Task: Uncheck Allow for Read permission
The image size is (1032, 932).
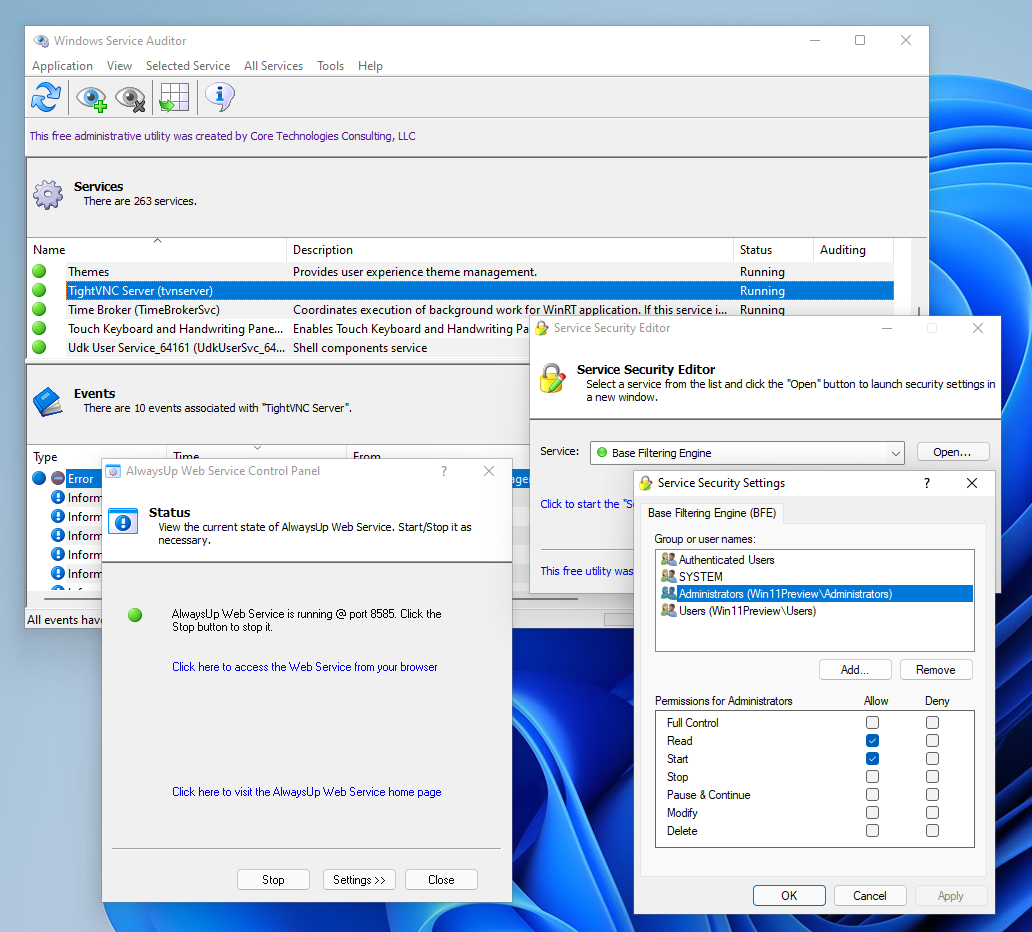Action: click(873, 740)
